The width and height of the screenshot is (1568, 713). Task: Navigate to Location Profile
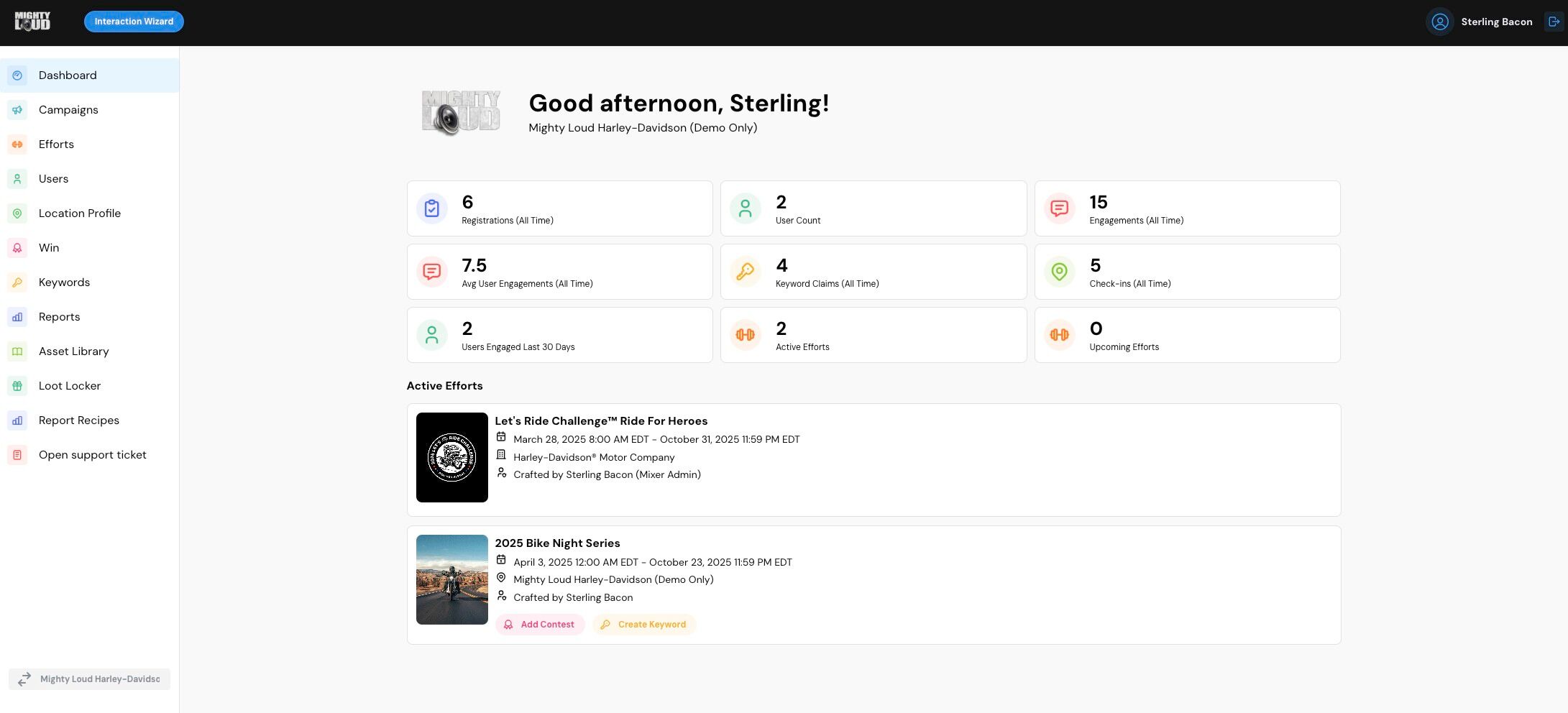point(89,213)
